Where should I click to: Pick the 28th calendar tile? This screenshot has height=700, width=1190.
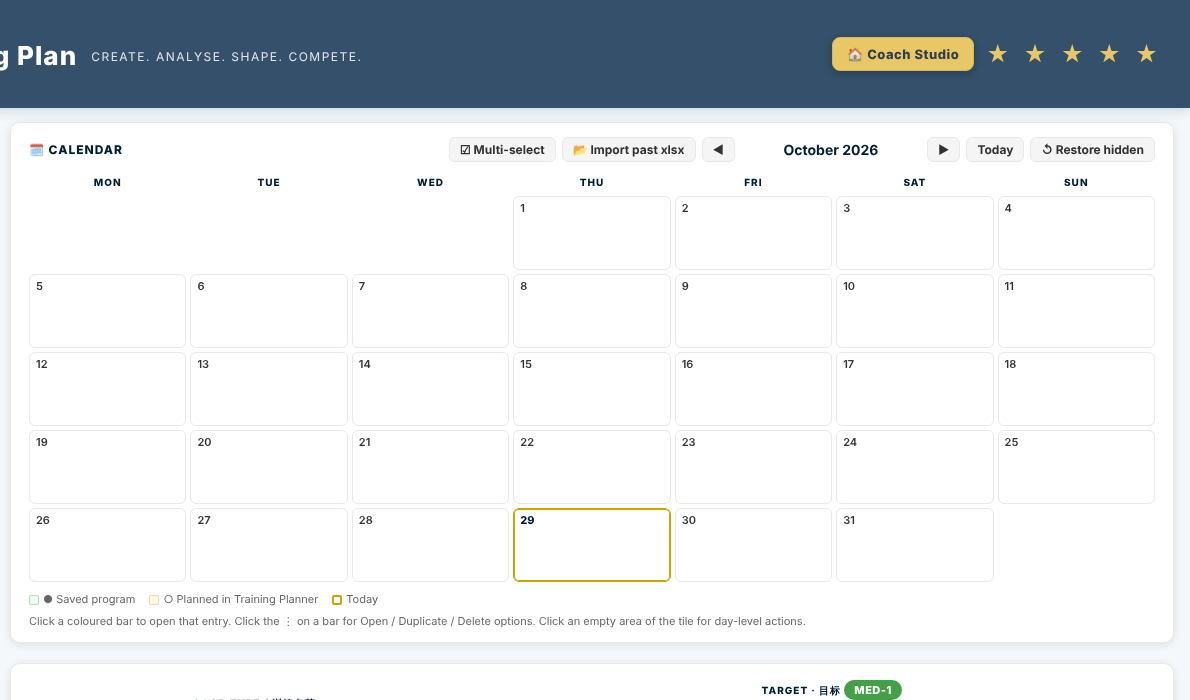coord(430,545)
